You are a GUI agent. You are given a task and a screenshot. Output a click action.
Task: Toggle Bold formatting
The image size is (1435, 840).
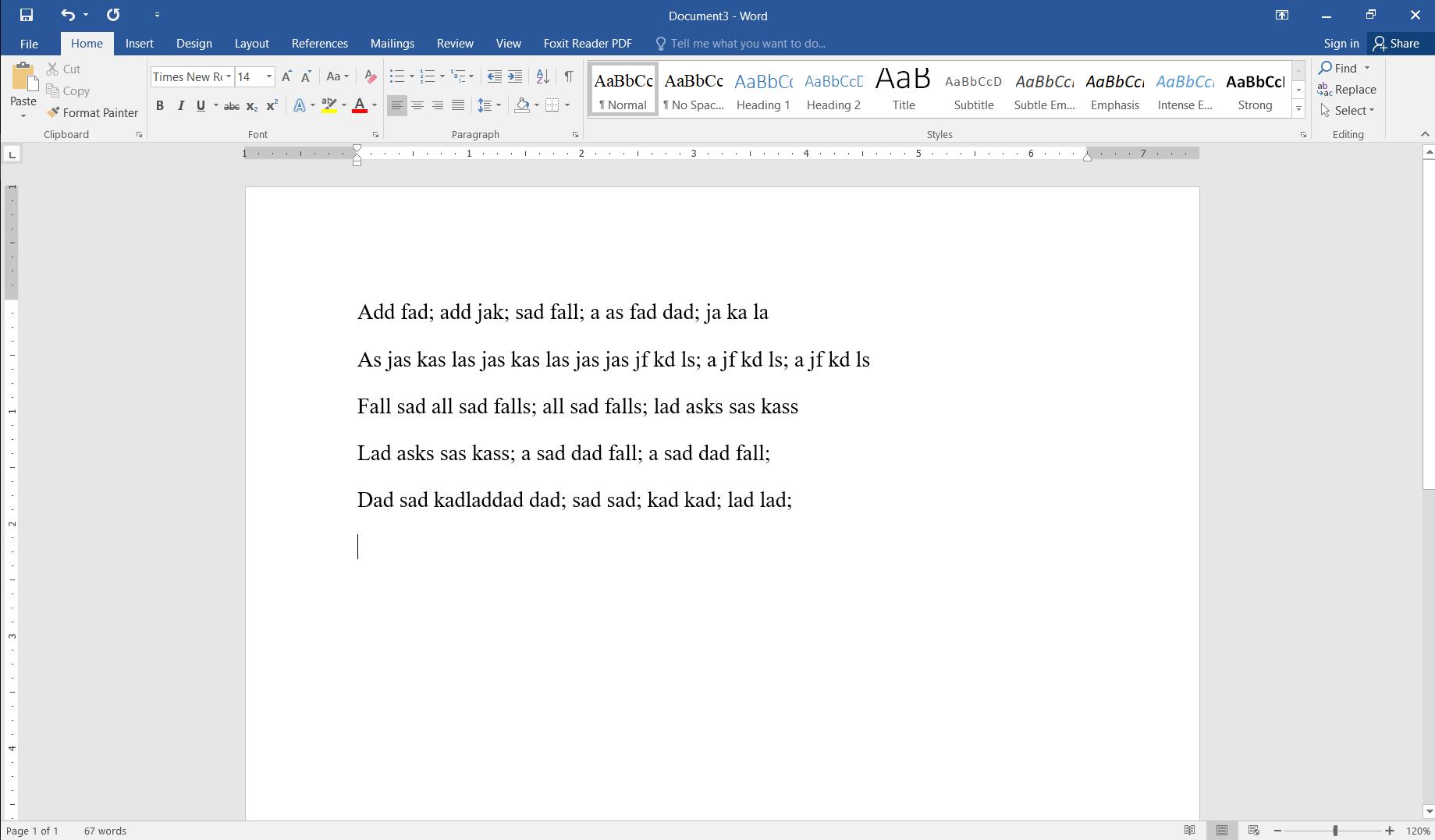click(x=160, y=105)
